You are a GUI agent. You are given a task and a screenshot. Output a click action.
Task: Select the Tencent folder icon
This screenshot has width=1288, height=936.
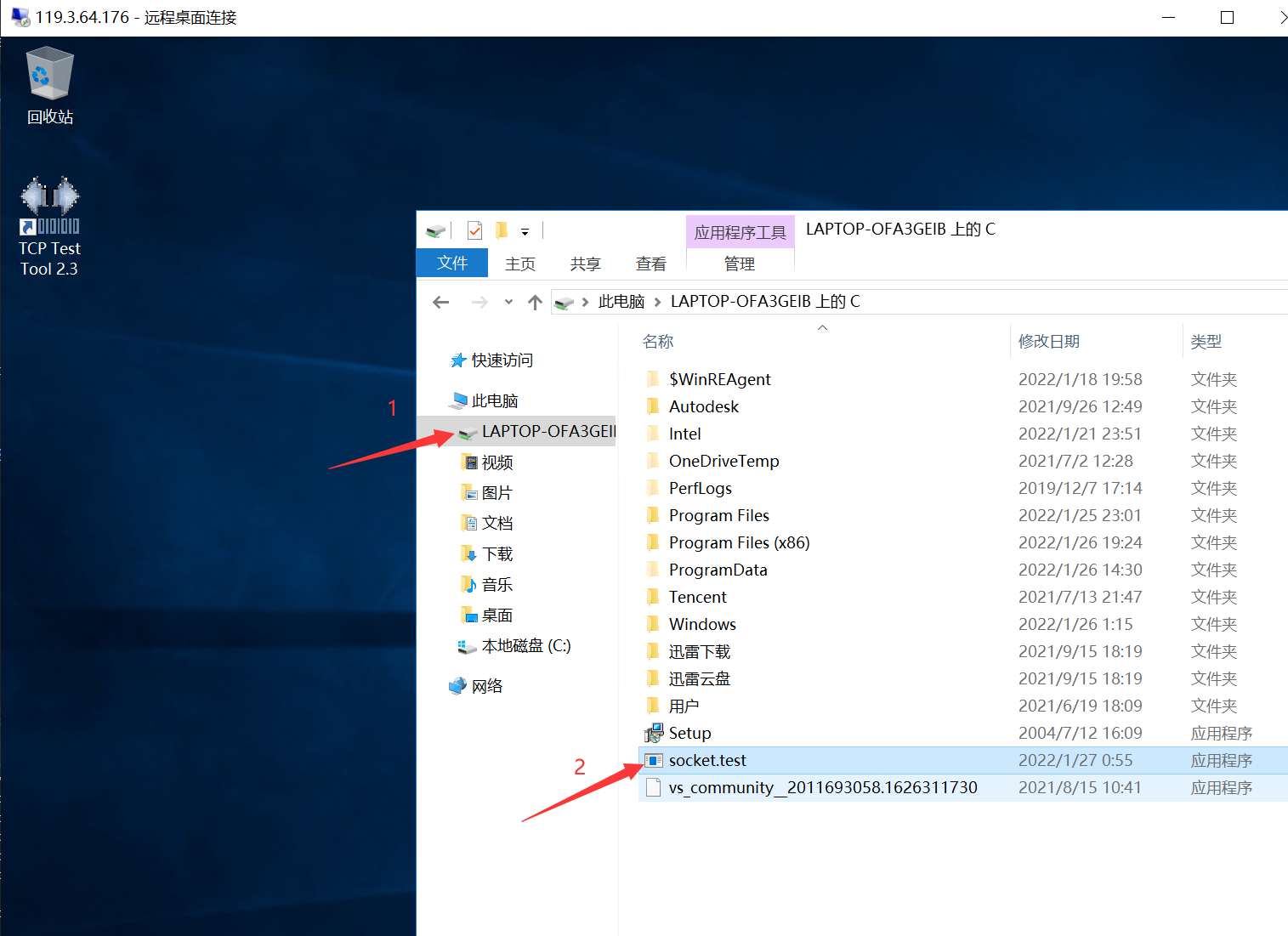(653, 597)
